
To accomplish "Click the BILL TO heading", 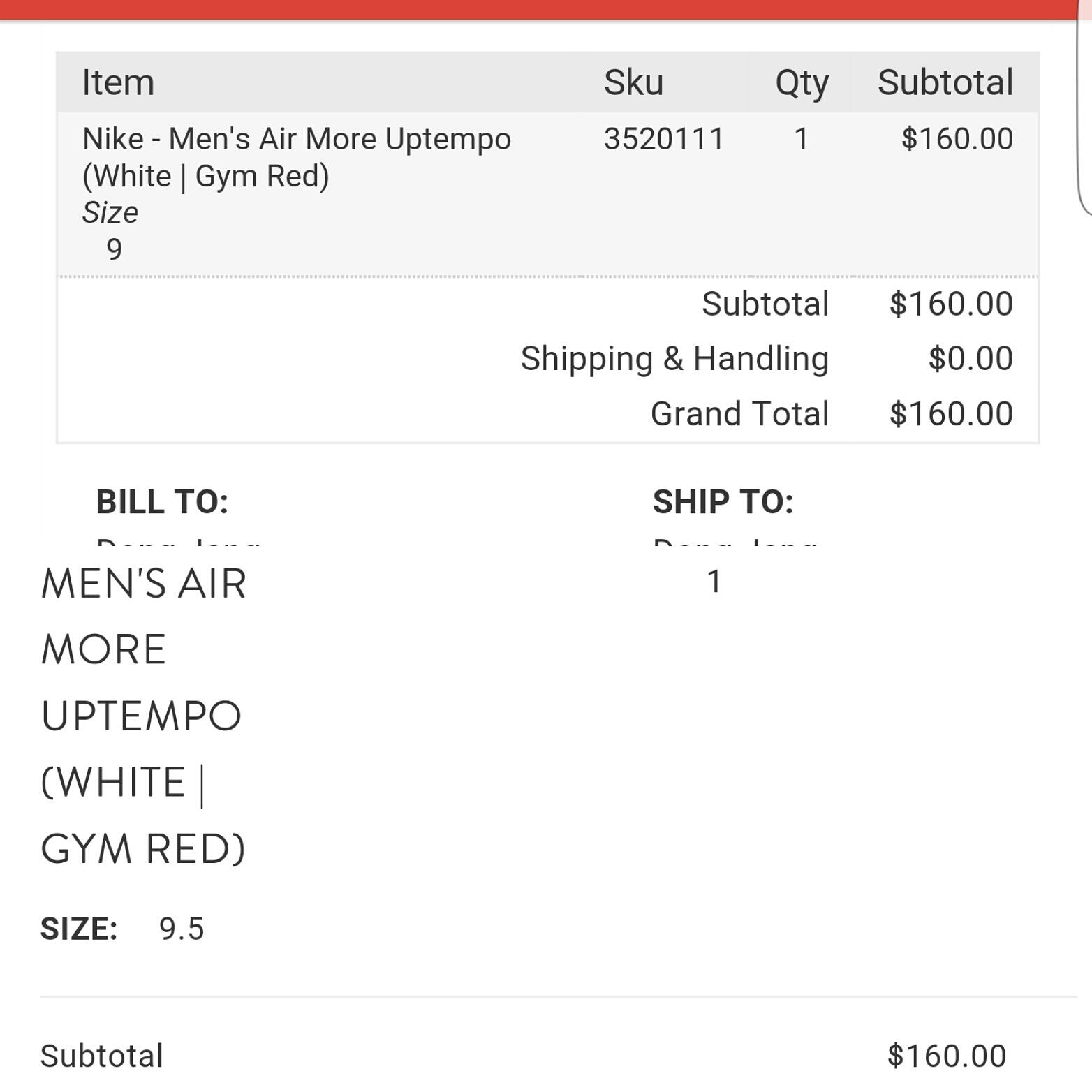I will (x=162, y=501).
